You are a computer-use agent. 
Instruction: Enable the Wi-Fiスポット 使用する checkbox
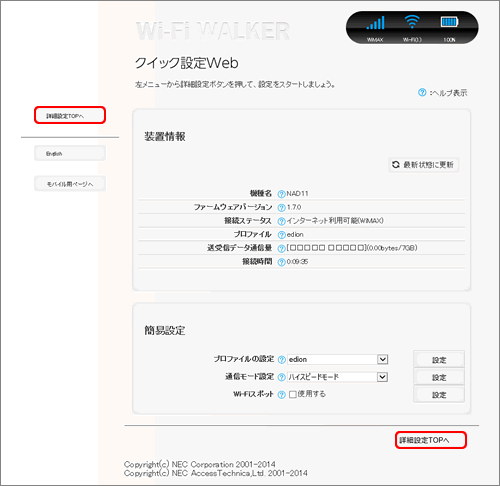coord(293,394)
